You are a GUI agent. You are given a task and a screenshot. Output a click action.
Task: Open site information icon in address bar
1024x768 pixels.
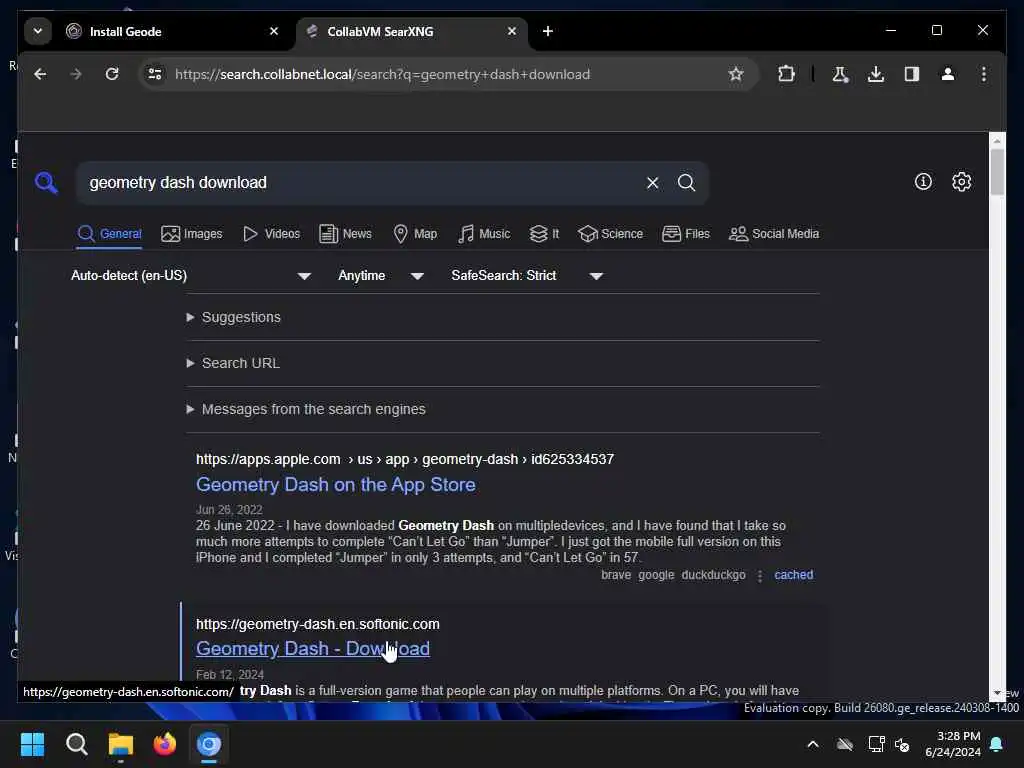click(155, 74)
